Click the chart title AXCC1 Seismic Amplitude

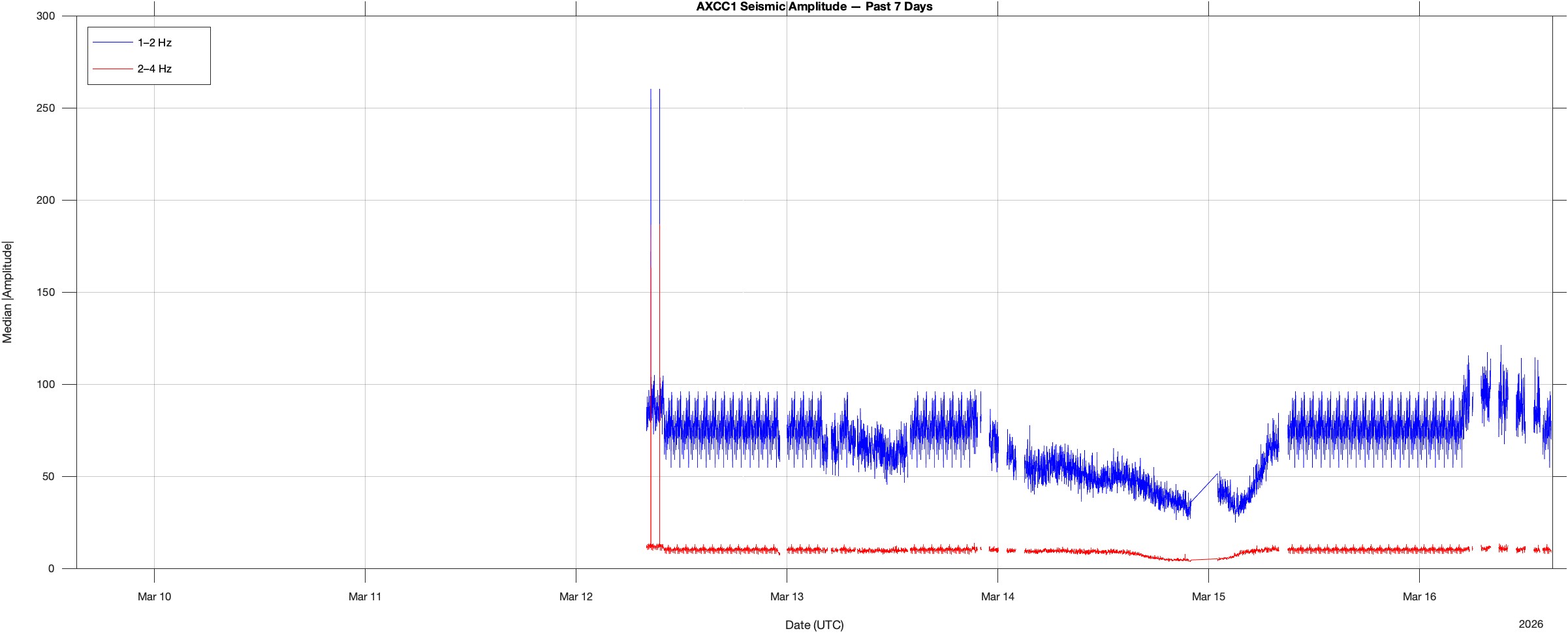click(x=813, y=7)
